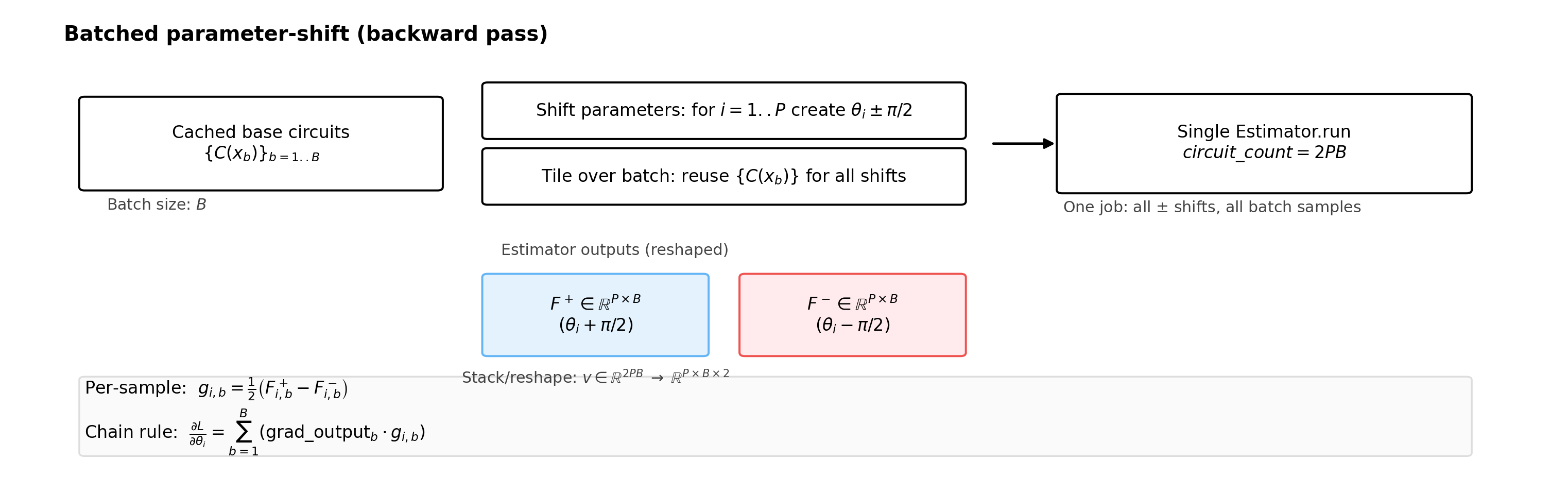Click the One job caption text

[x=1211, y=208]
